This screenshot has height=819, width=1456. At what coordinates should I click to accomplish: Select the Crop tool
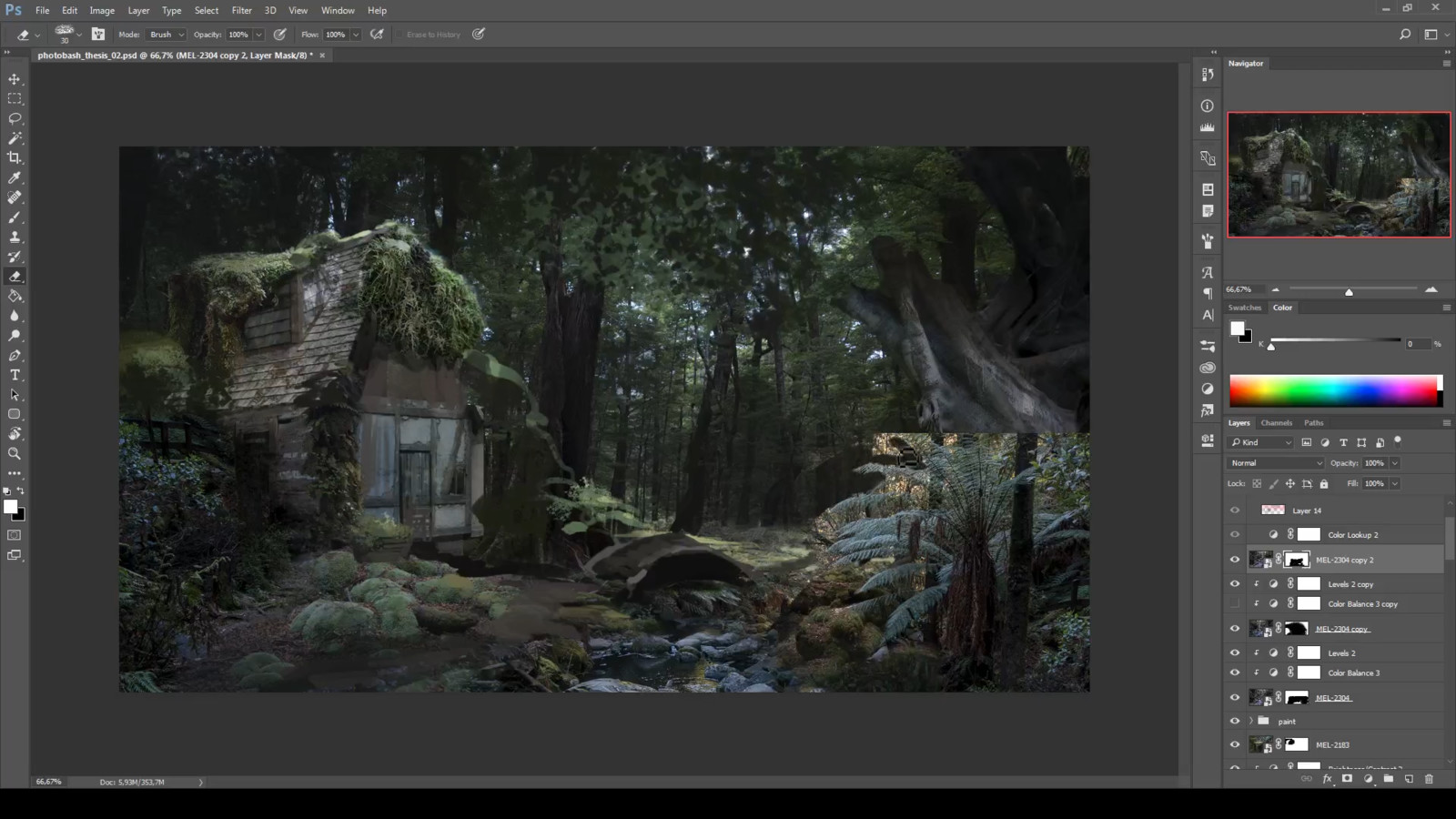pos(15,157)
